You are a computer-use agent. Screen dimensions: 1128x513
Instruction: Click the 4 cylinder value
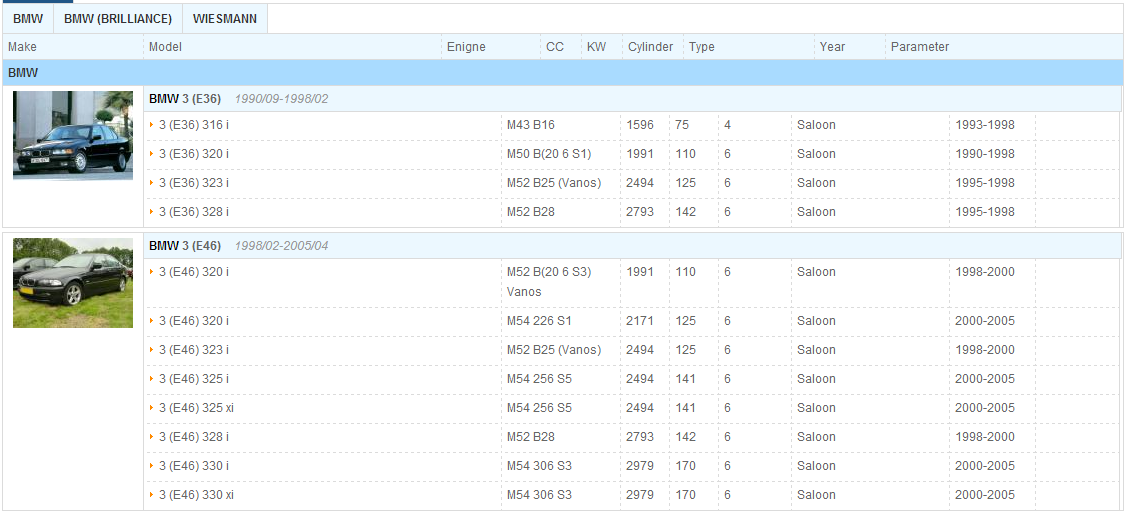coord(727,125)
